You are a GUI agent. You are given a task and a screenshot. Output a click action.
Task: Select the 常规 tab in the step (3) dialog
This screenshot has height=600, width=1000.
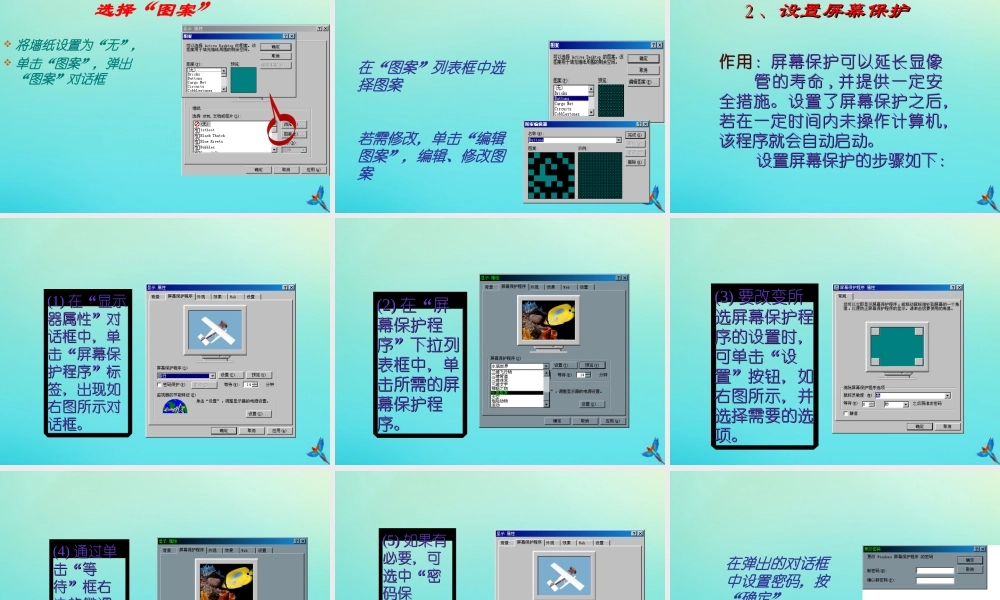click(842, 297)
